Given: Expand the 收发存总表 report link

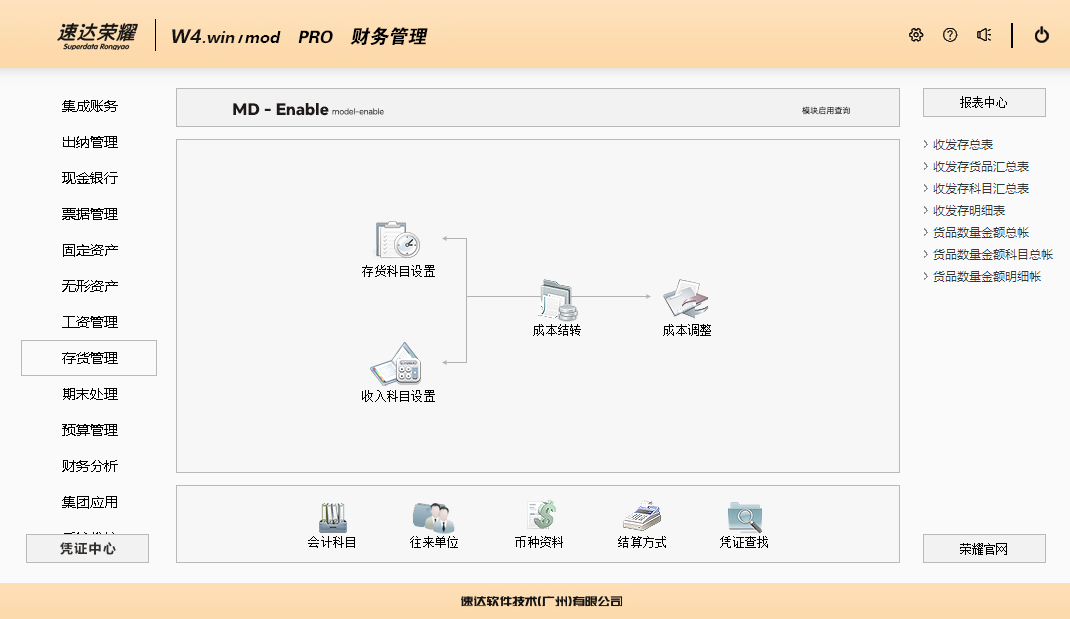Looking at the screenshot, I should click(962, 145).
